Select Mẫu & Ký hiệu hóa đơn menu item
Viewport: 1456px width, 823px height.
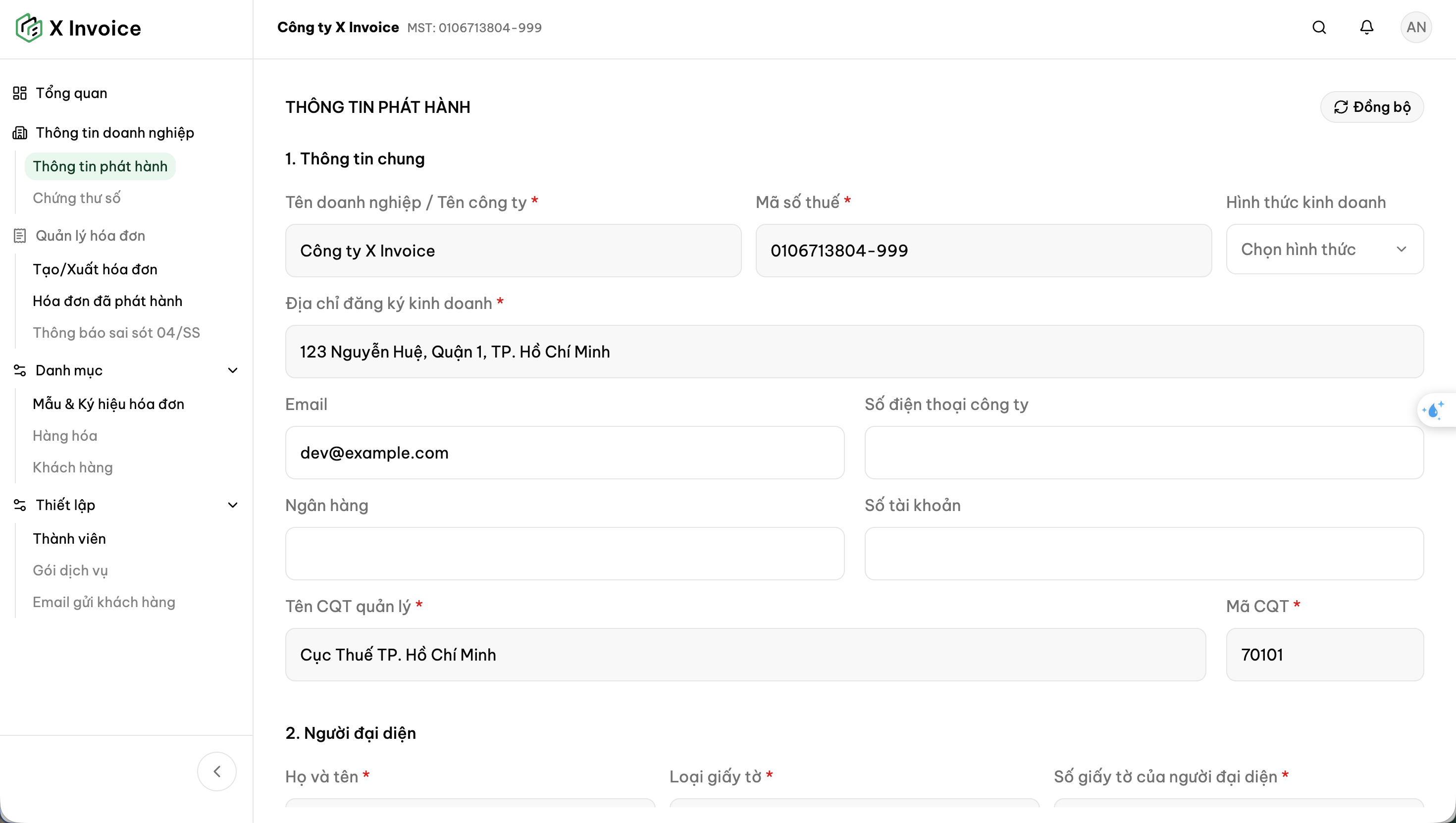[108, 404]
